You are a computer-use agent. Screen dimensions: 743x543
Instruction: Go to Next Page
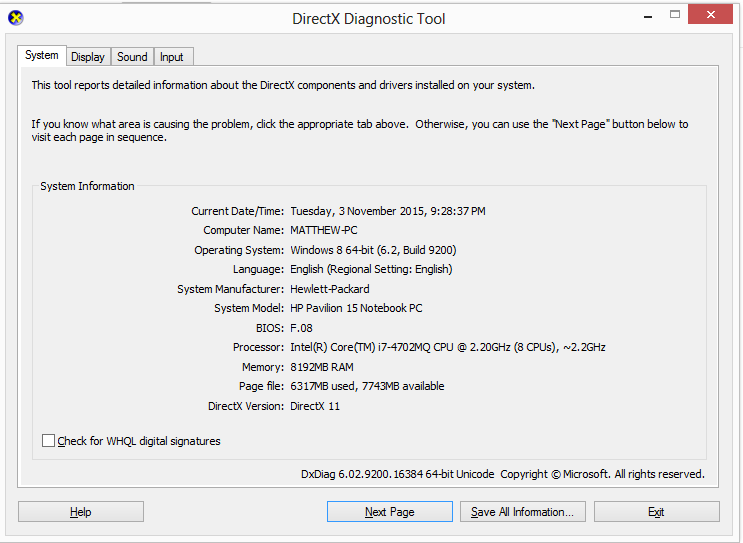tap(390, 512)
